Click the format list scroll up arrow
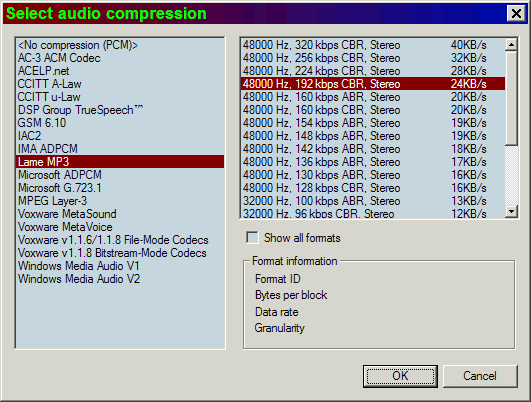The width and height of the screenshot is (531, 402). (511, 45)
